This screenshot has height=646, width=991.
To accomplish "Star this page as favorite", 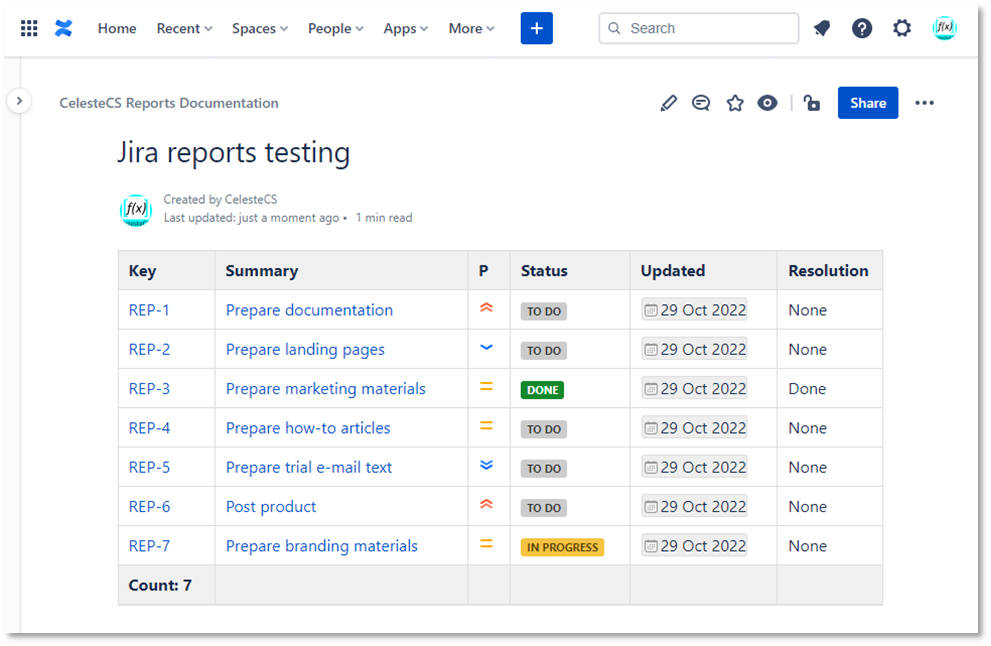I will 734,103.
